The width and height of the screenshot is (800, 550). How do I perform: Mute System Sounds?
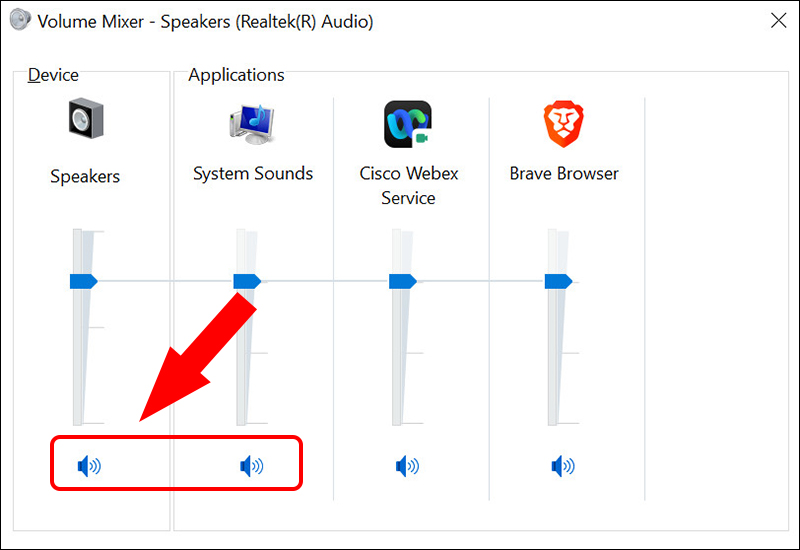point(252,465)
